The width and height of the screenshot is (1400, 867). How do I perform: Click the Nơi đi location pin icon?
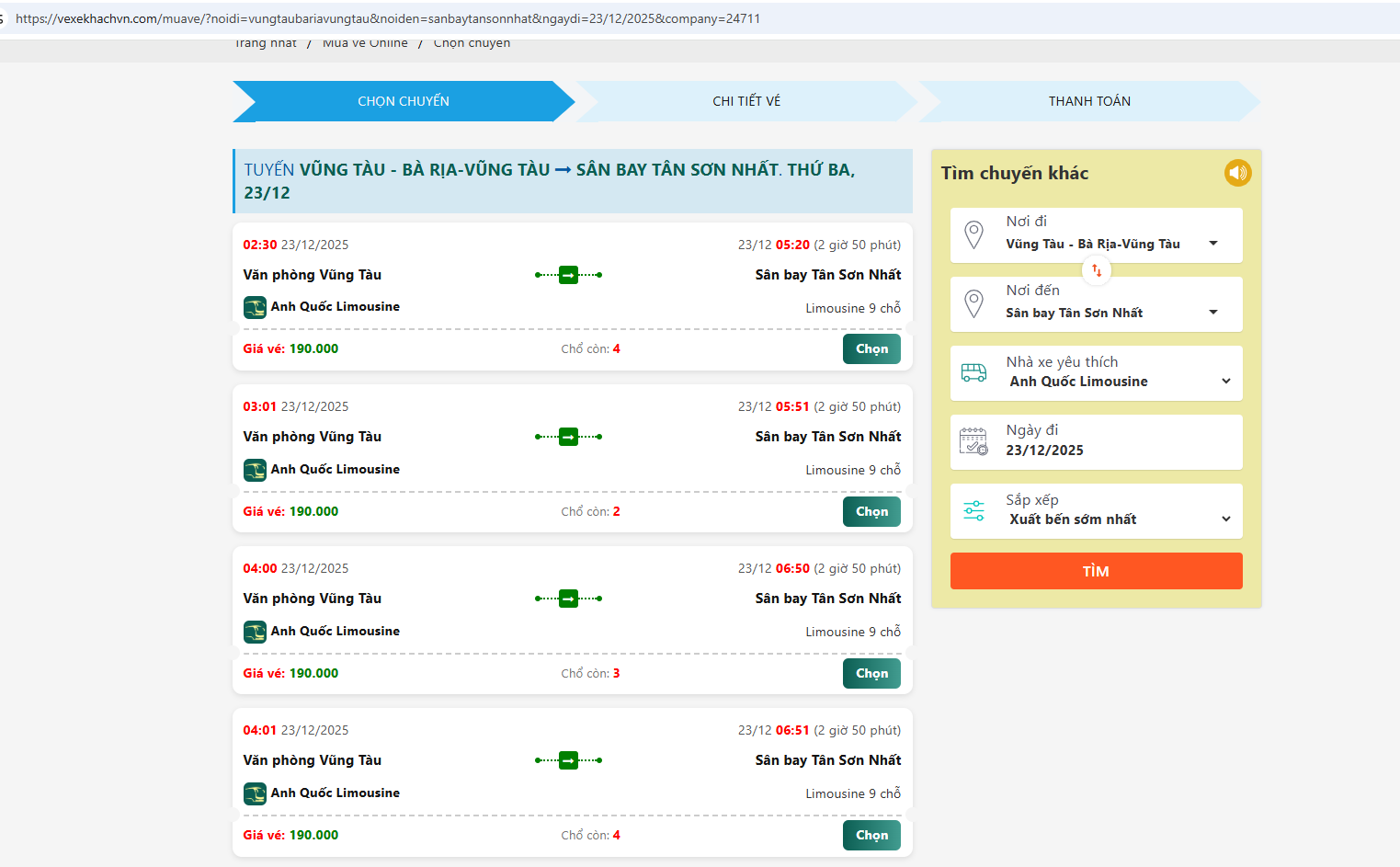(973, 234)
